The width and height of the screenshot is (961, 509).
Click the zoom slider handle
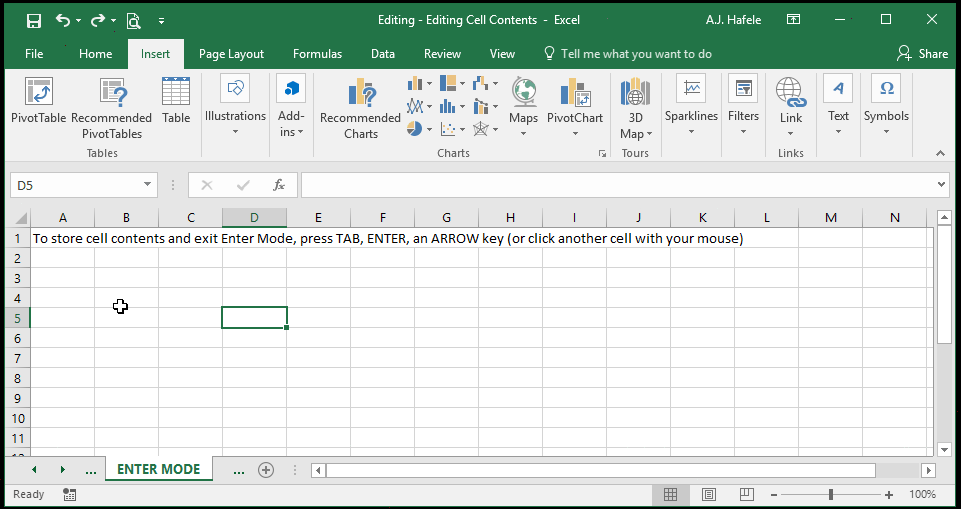(x=831, y=494)
